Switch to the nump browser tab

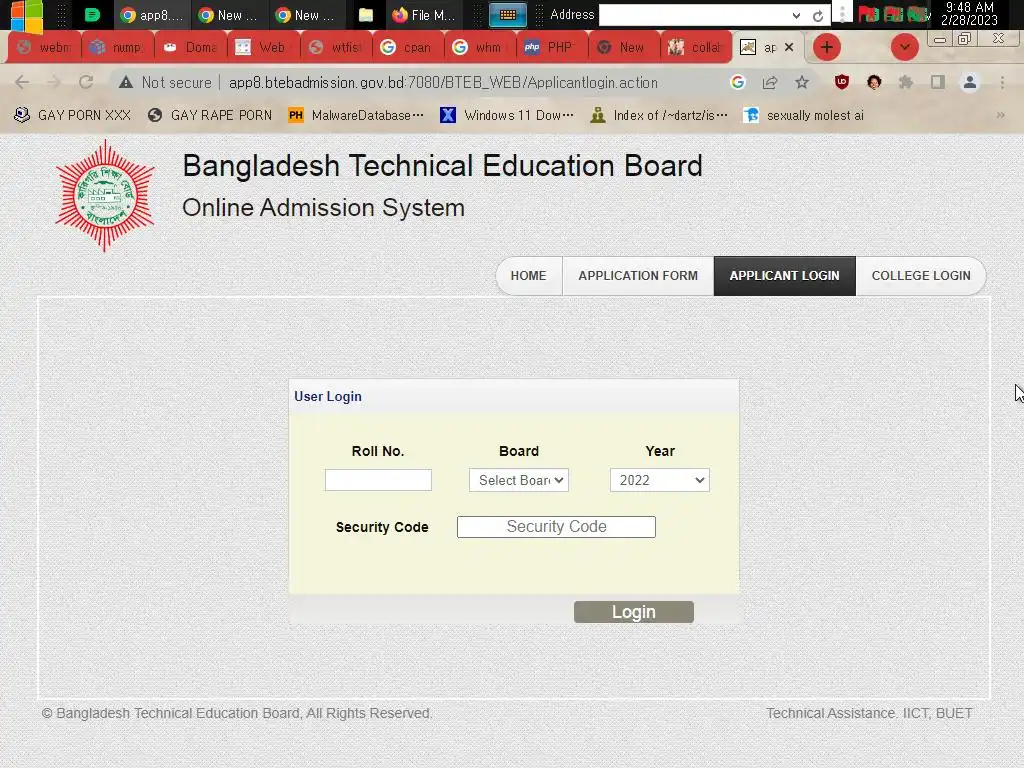117,47
